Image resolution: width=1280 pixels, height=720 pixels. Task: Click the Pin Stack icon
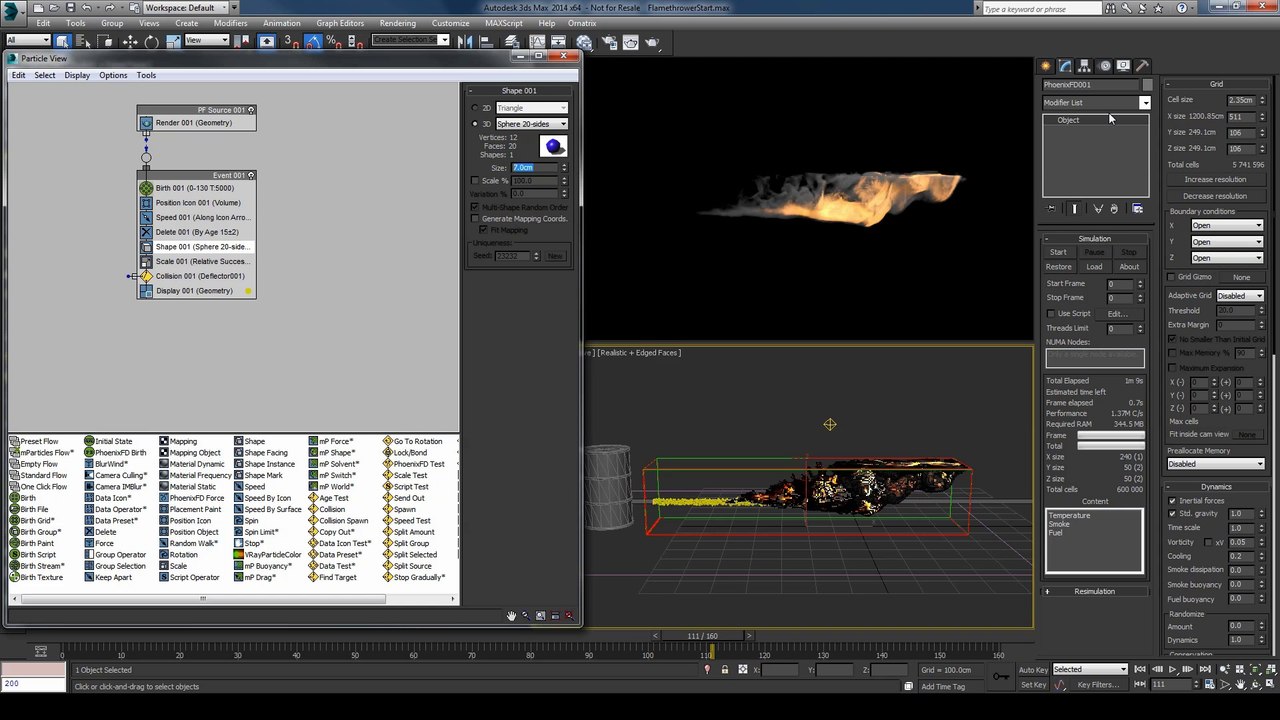coord(1051,209)
